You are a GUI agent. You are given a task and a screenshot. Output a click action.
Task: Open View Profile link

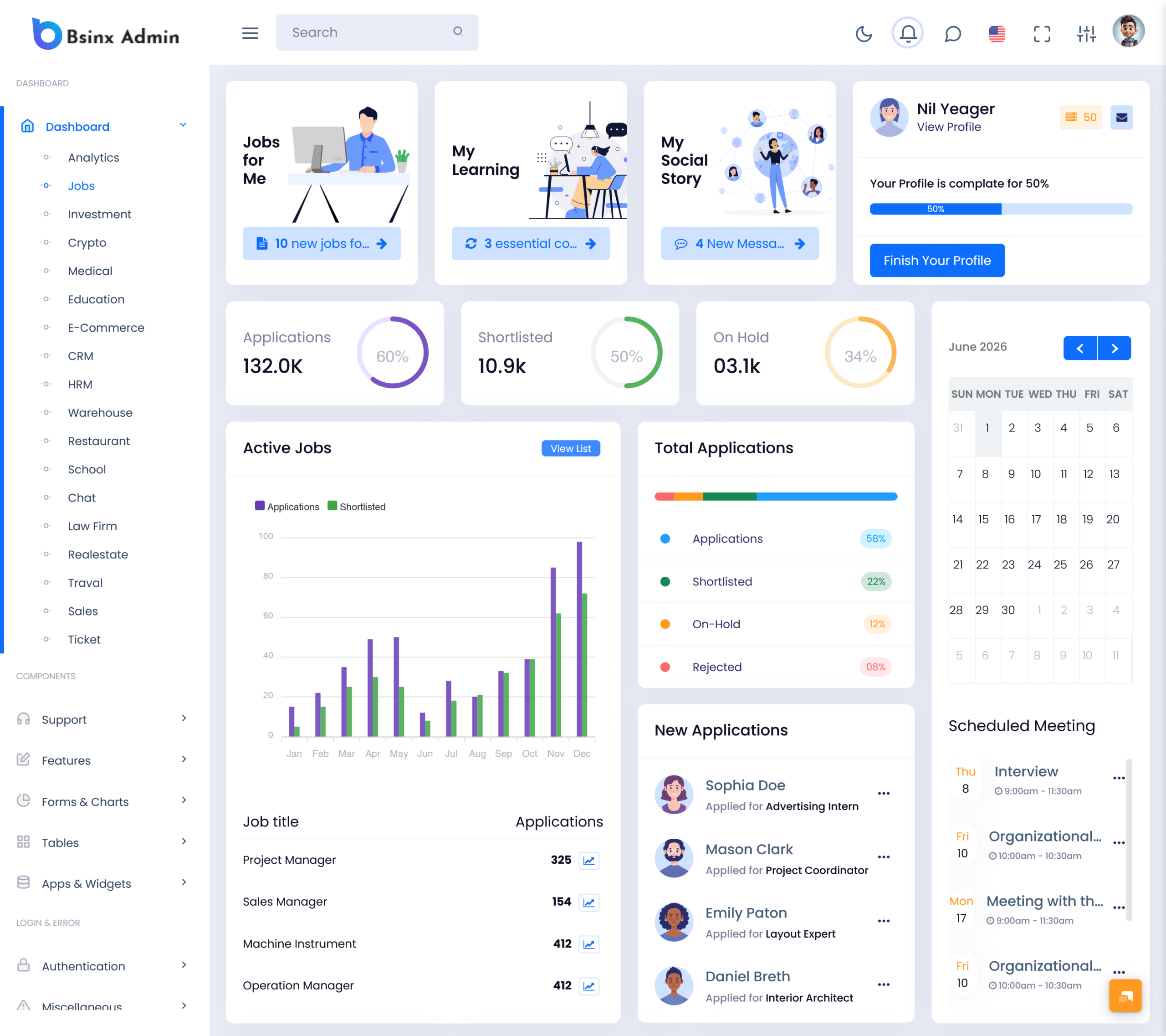point(949,127)
